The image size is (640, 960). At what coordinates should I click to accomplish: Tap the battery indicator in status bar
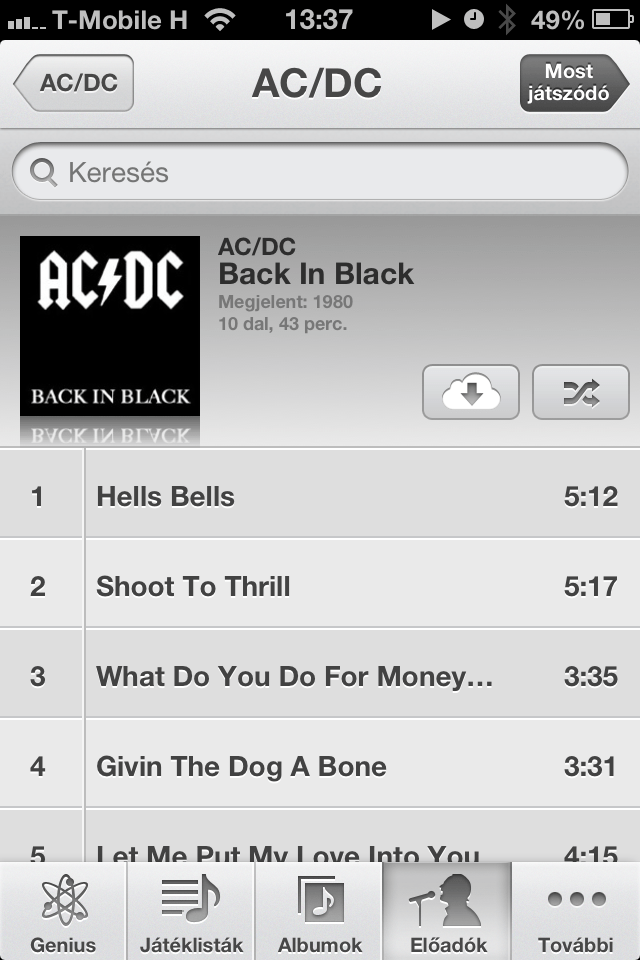pyautogui.click(x=612, y=20)
